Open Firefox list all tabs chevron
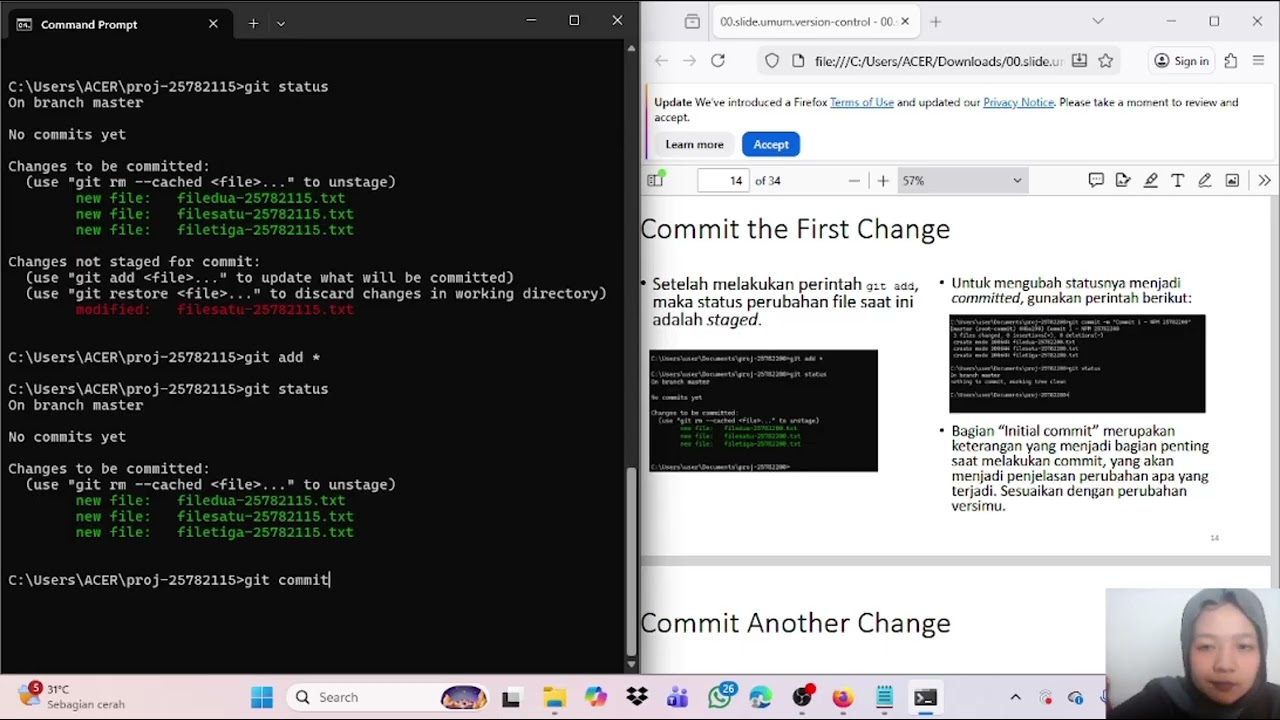 [1098, 21]
